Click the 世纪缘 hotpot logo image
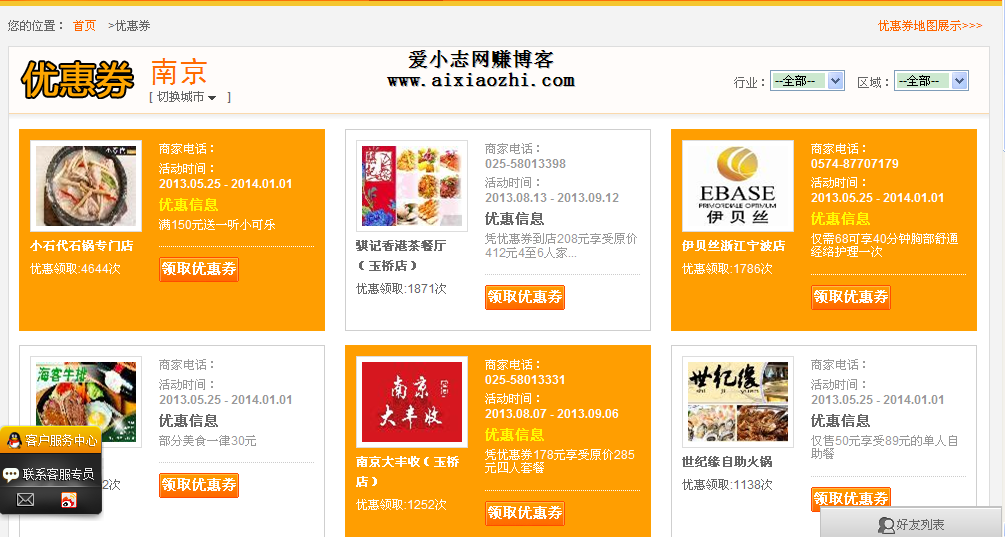Screen dimensions: 1005x537 737,402
